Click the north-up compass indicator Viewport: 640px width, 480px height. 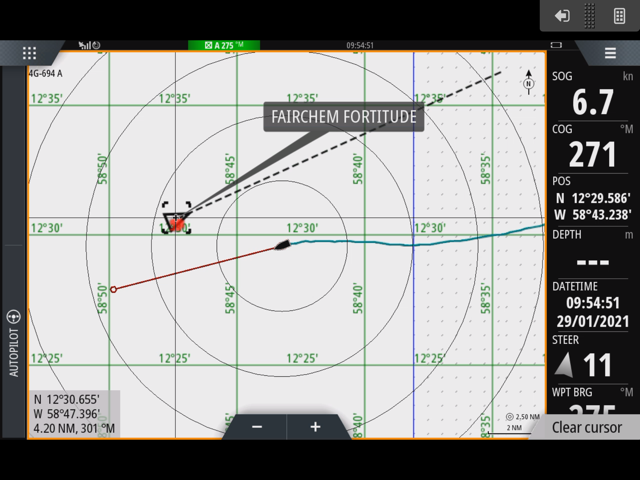[x=529, y=82]
